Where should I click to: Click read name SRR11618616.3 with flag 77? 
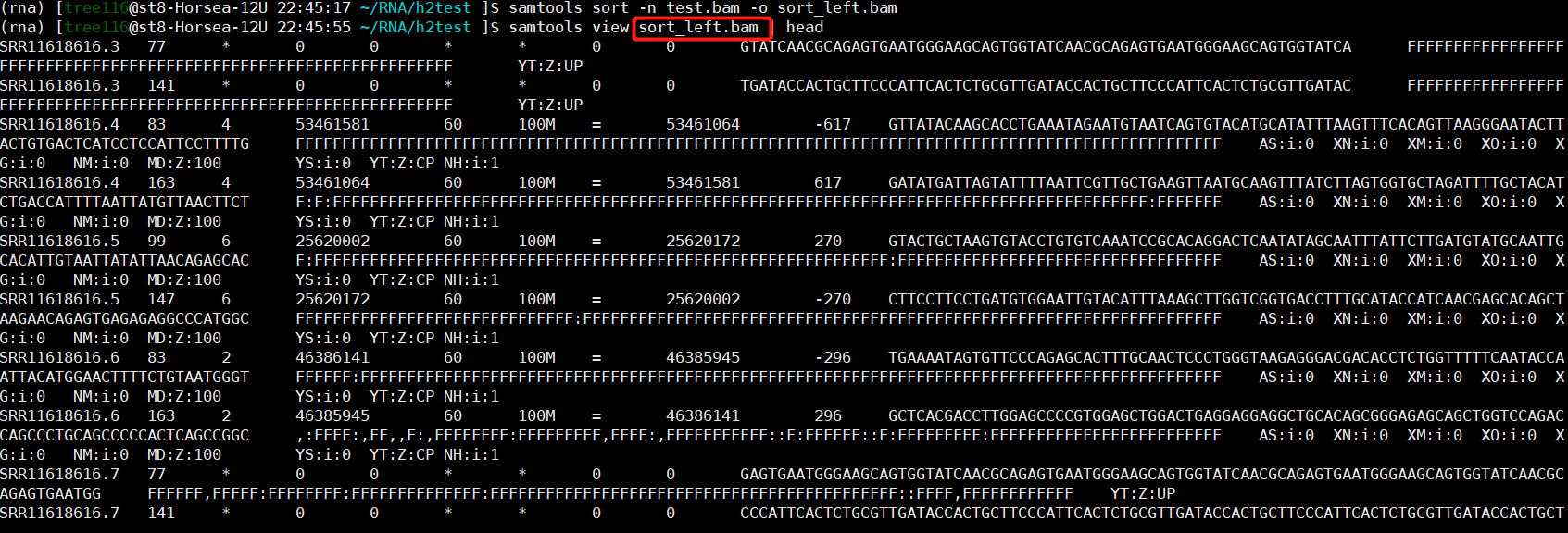click(x=60, y=46)
